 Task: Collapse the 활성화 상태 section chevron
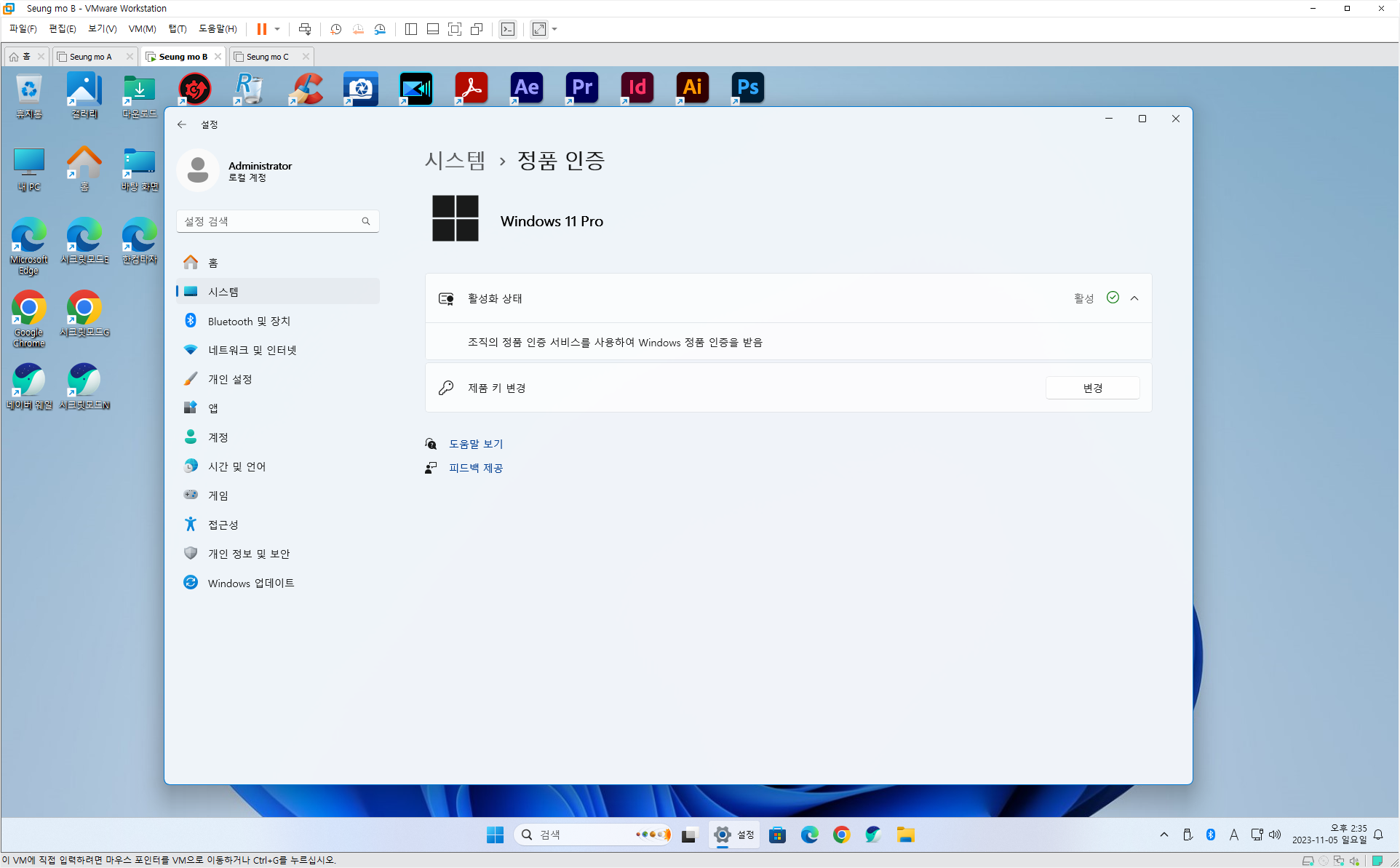pos(1134,298)
